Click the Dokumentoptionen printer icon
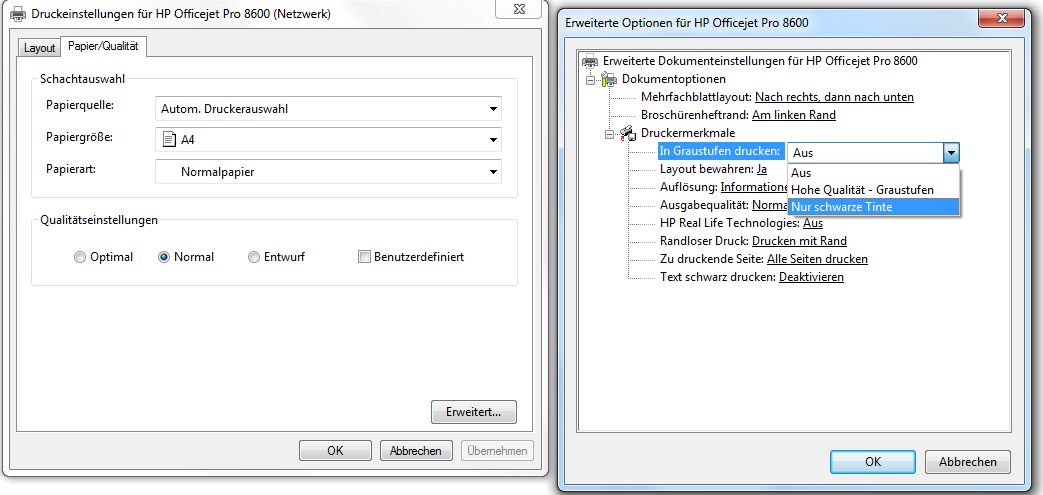This screenshot has height=495, width=1043. point(609,79)
